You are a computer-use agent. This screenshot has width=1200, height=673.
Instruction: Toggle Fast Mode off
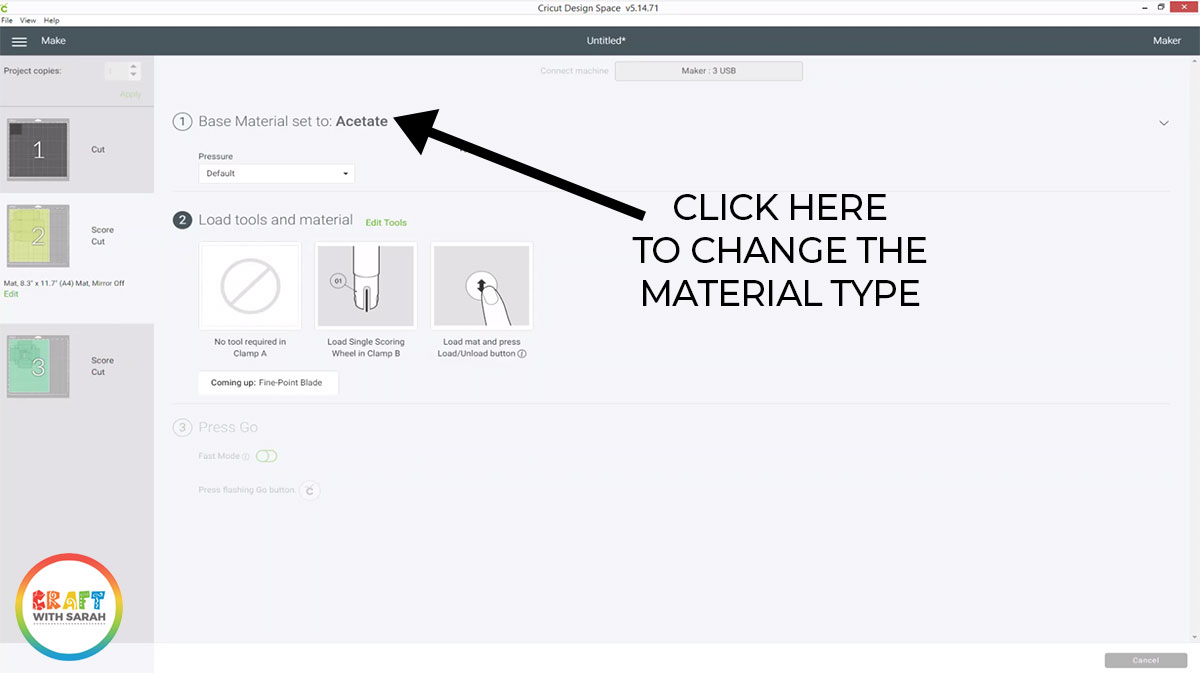click(267, 456)
